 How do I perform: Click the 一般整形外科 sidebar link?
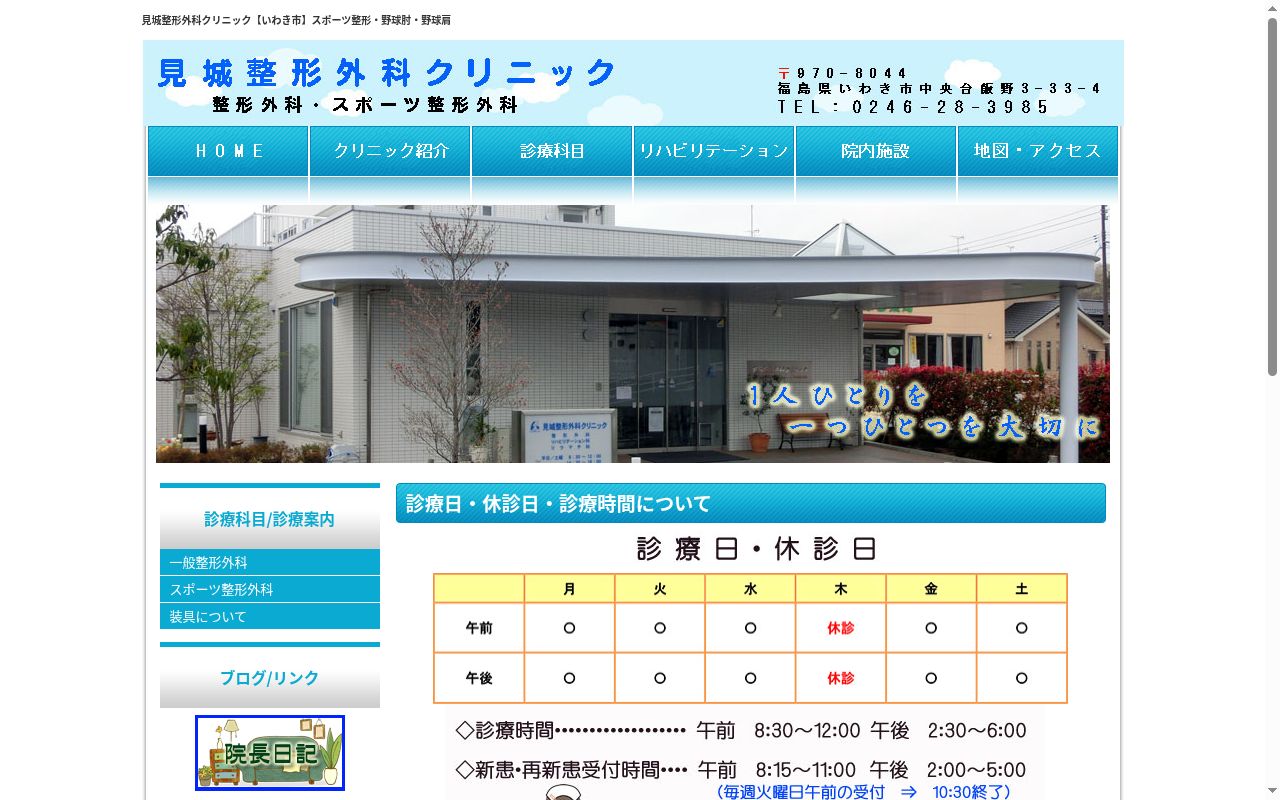coord(270,562)
